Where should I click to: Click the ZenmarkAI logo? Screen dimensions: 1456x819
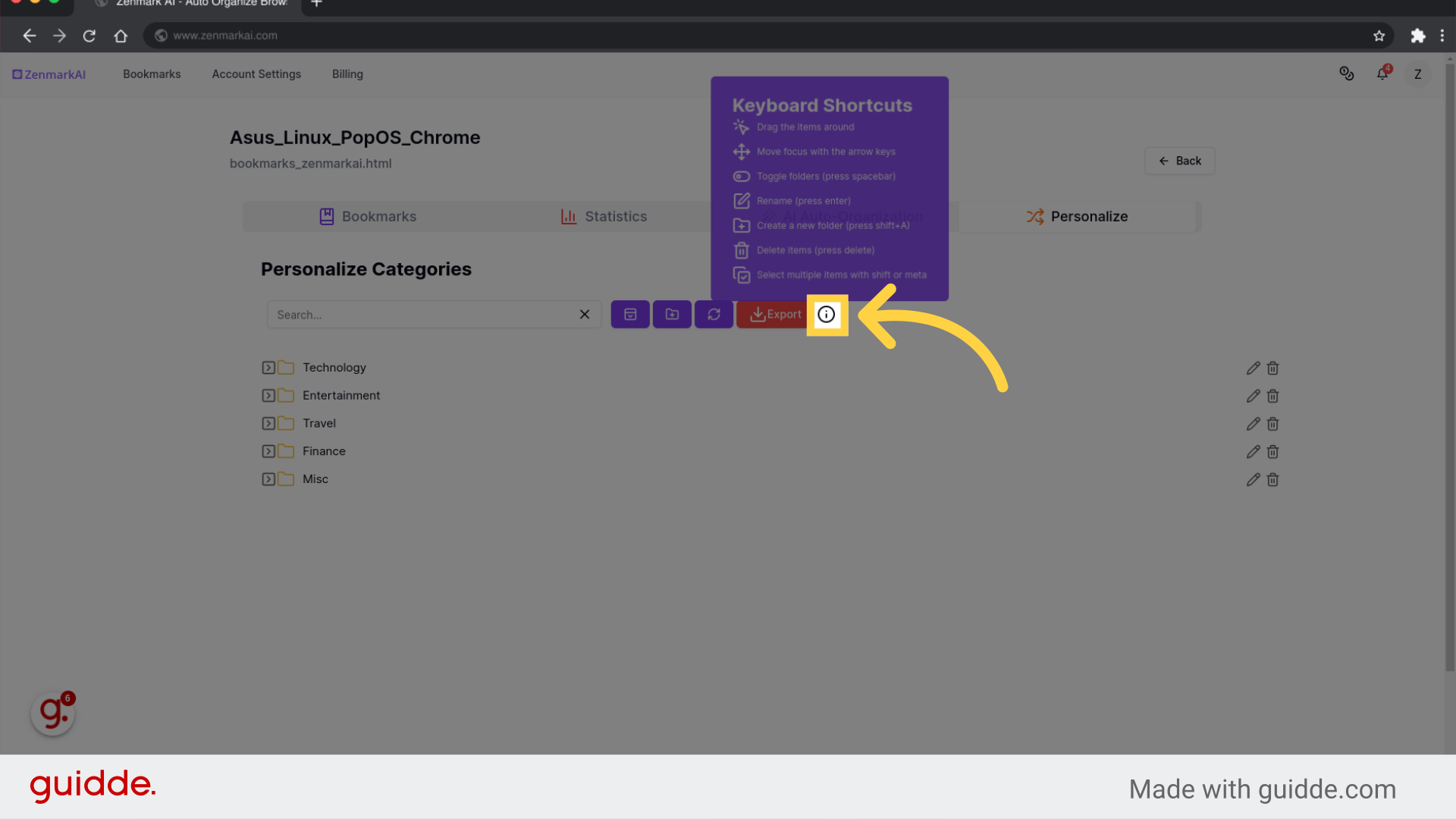click(49, 74)
